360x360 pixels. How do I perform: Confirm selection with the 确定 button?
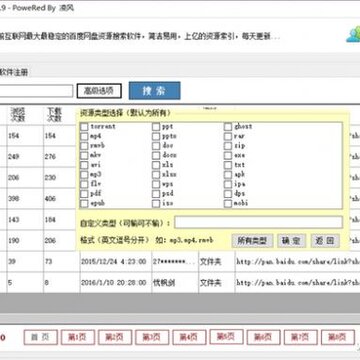point(291,241)
